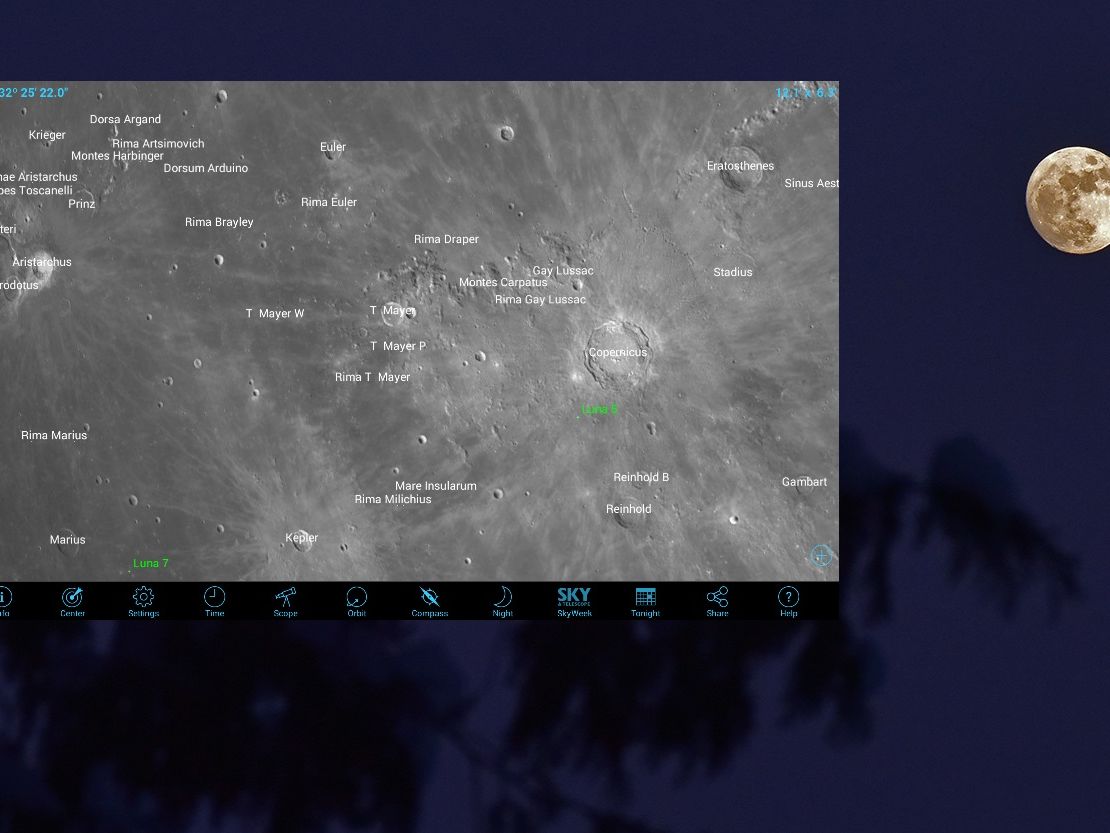This screenshot has width=1110, height=833.
Task: Click the Luna 7 landing site label
Action: pos(151,563)
